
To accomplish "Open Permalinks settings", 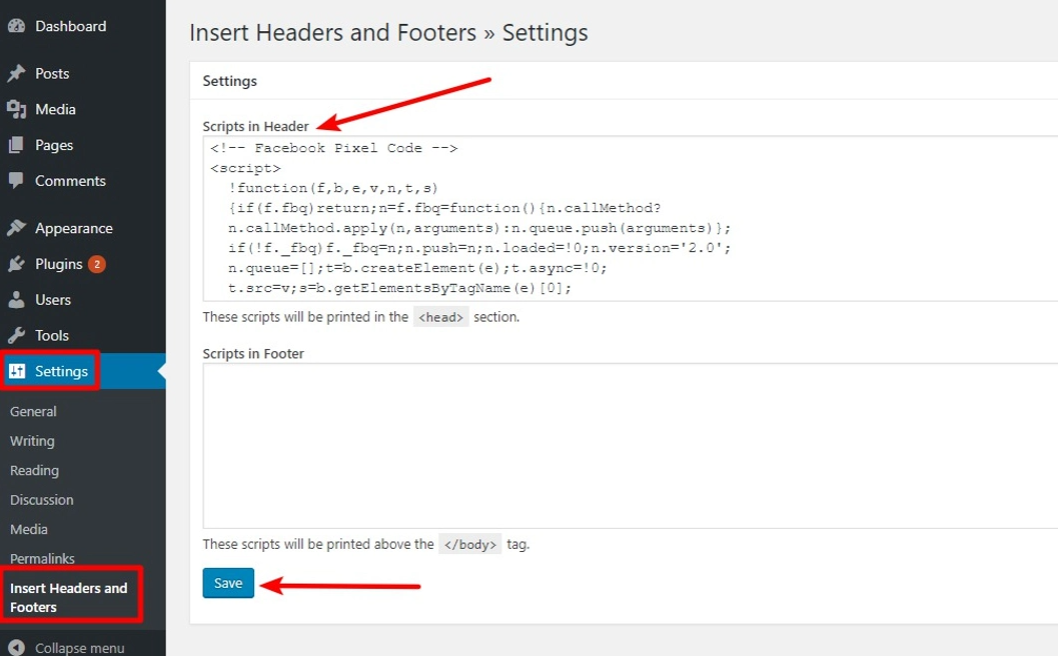I will coord(42,559).
